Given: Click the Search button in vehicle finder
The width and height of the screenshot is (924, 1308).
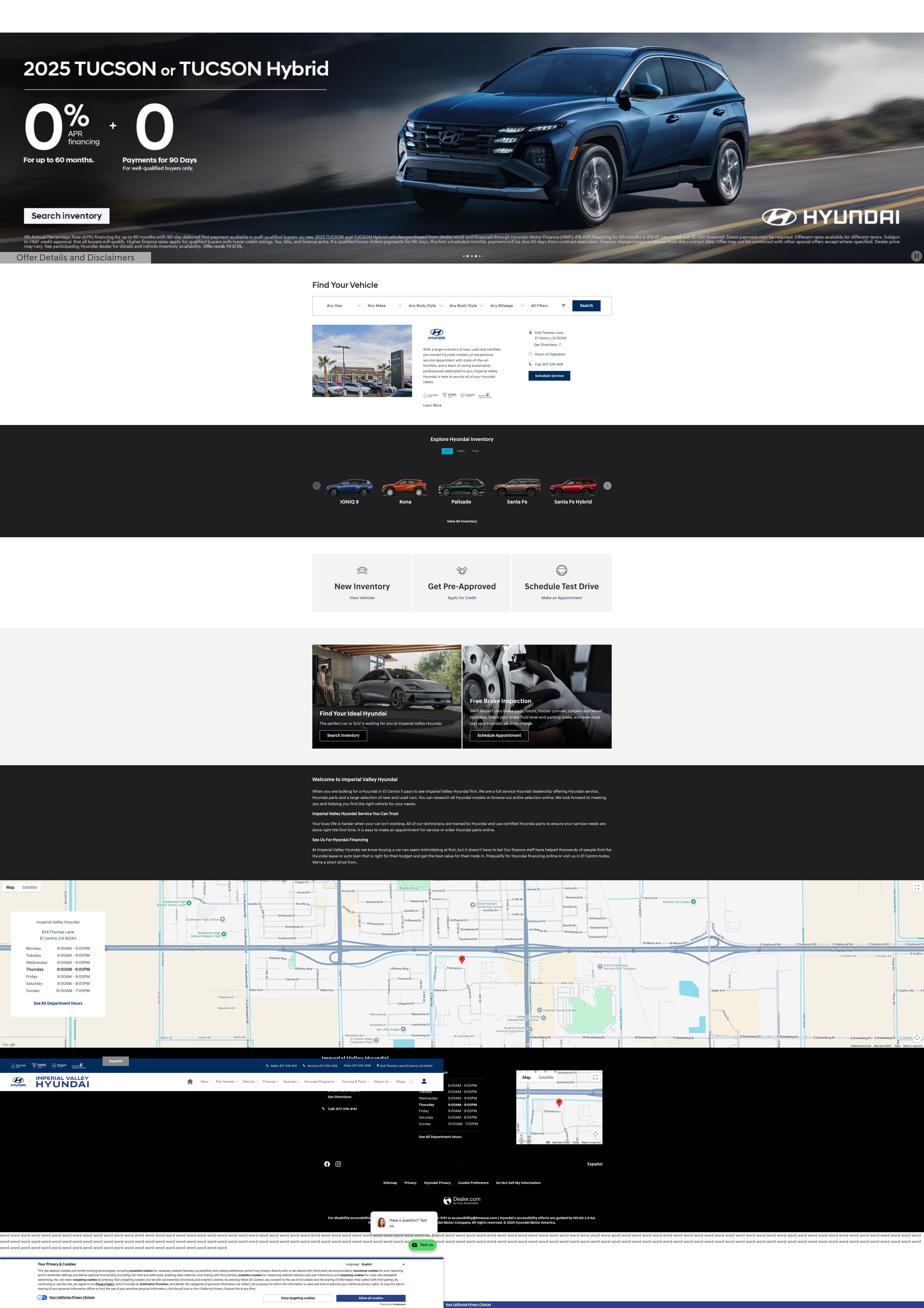Looking at the screenshot, I should click(x=586, y=306).
